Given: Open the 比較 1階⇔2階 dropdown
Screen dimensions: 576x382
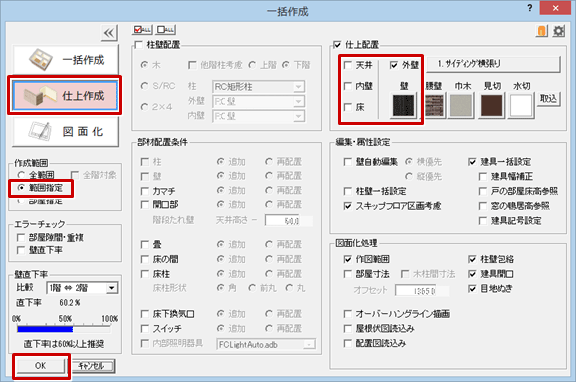Looking at the screenshot, I should click(x=82, y=288).
